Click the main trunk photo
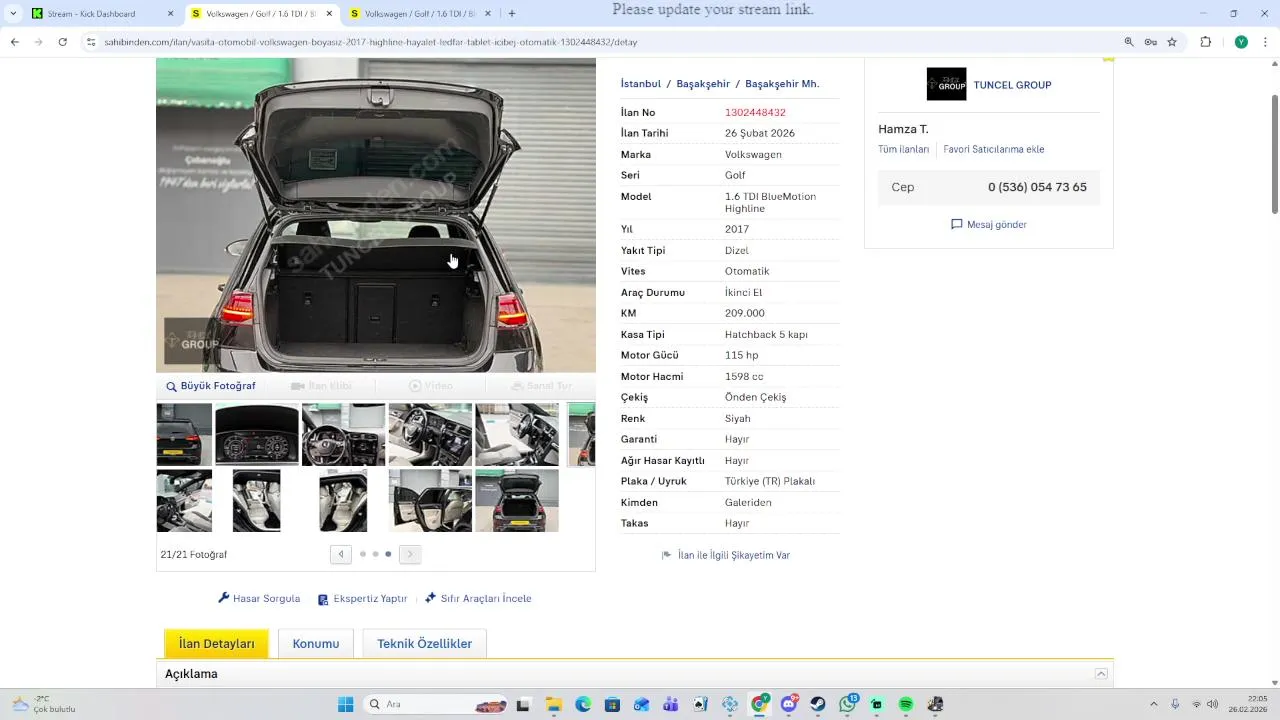 (x=376, y=215)
